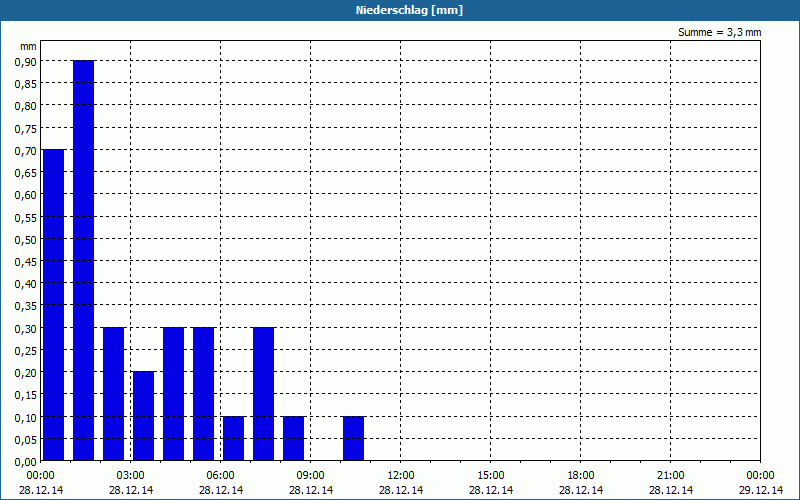The height and width of the screenshot is (500, 800).
Task: Select the 0,40 y-axis label
Action: (x=26, y=284)
